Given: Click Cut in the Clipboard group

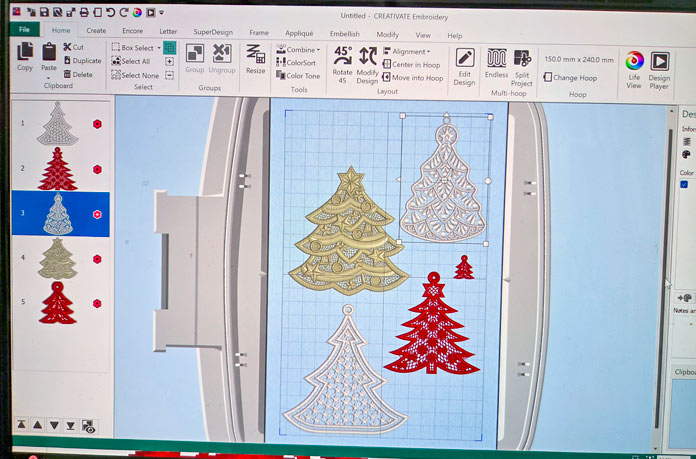Looking at the screenshot, I should coord(74,47).
